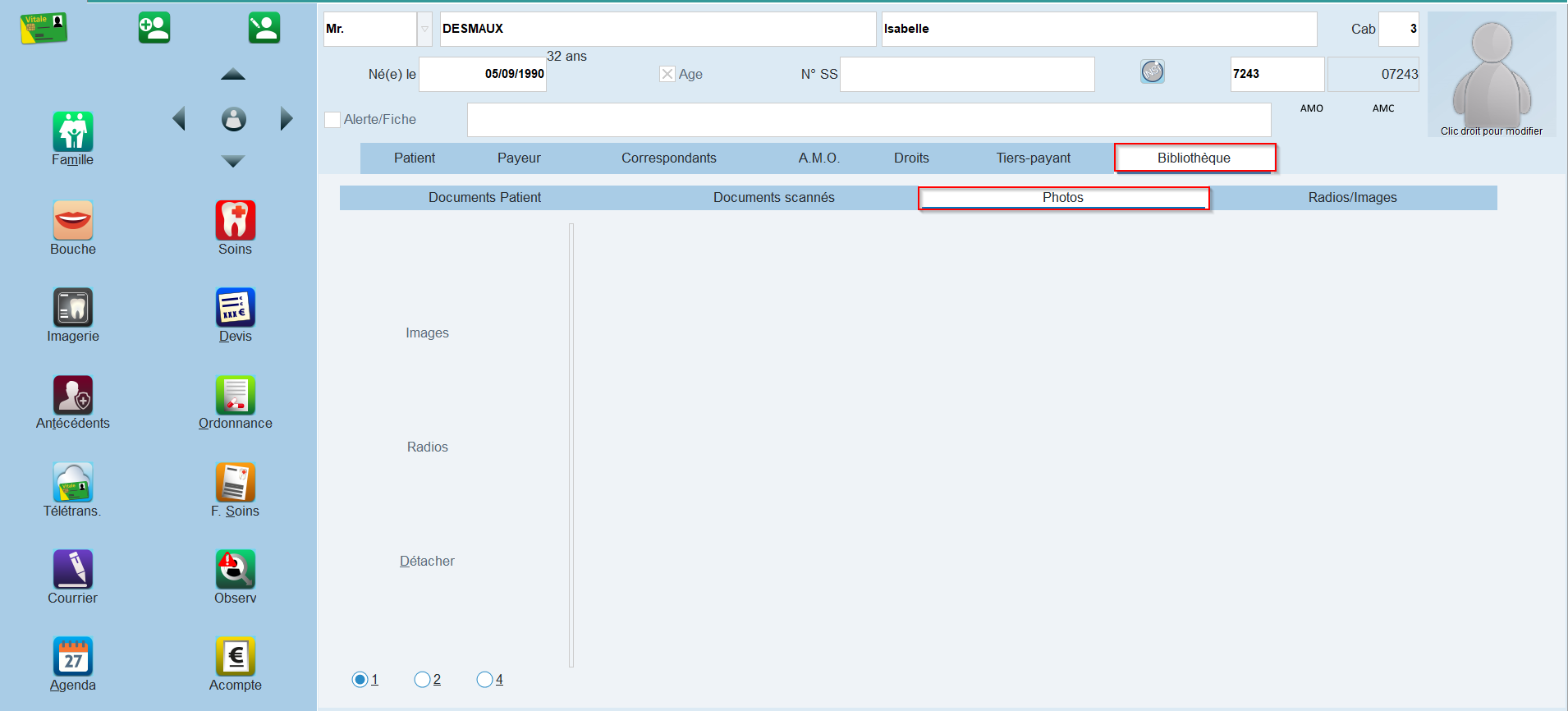
Task: Open the Ordonnance prescription icon
Action: pos(236,395)
